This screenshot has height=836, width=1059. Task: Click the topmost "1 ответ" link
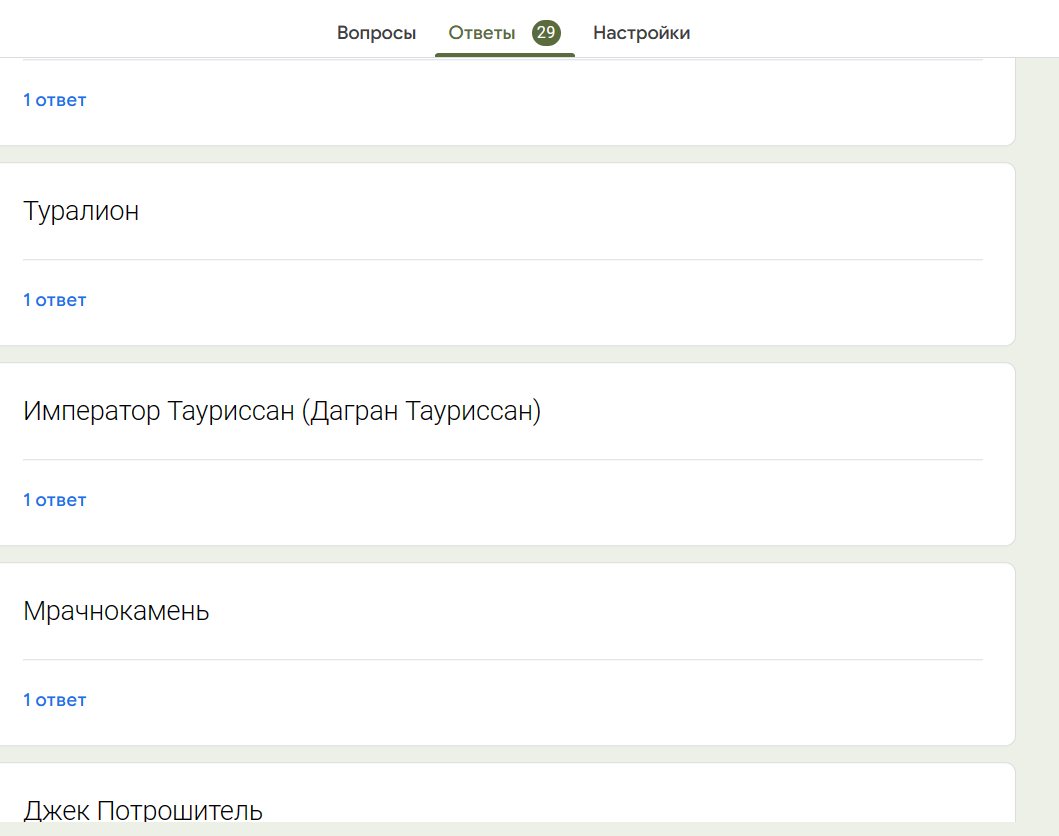(x=55, y=100)
